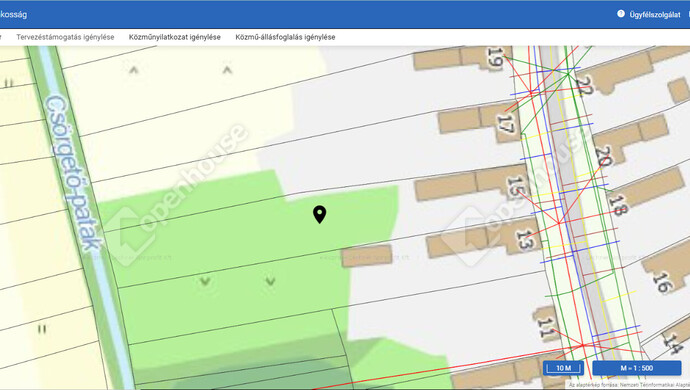Select house number 20 on the map
690x390 pixels.
click(x=603, y=156)
